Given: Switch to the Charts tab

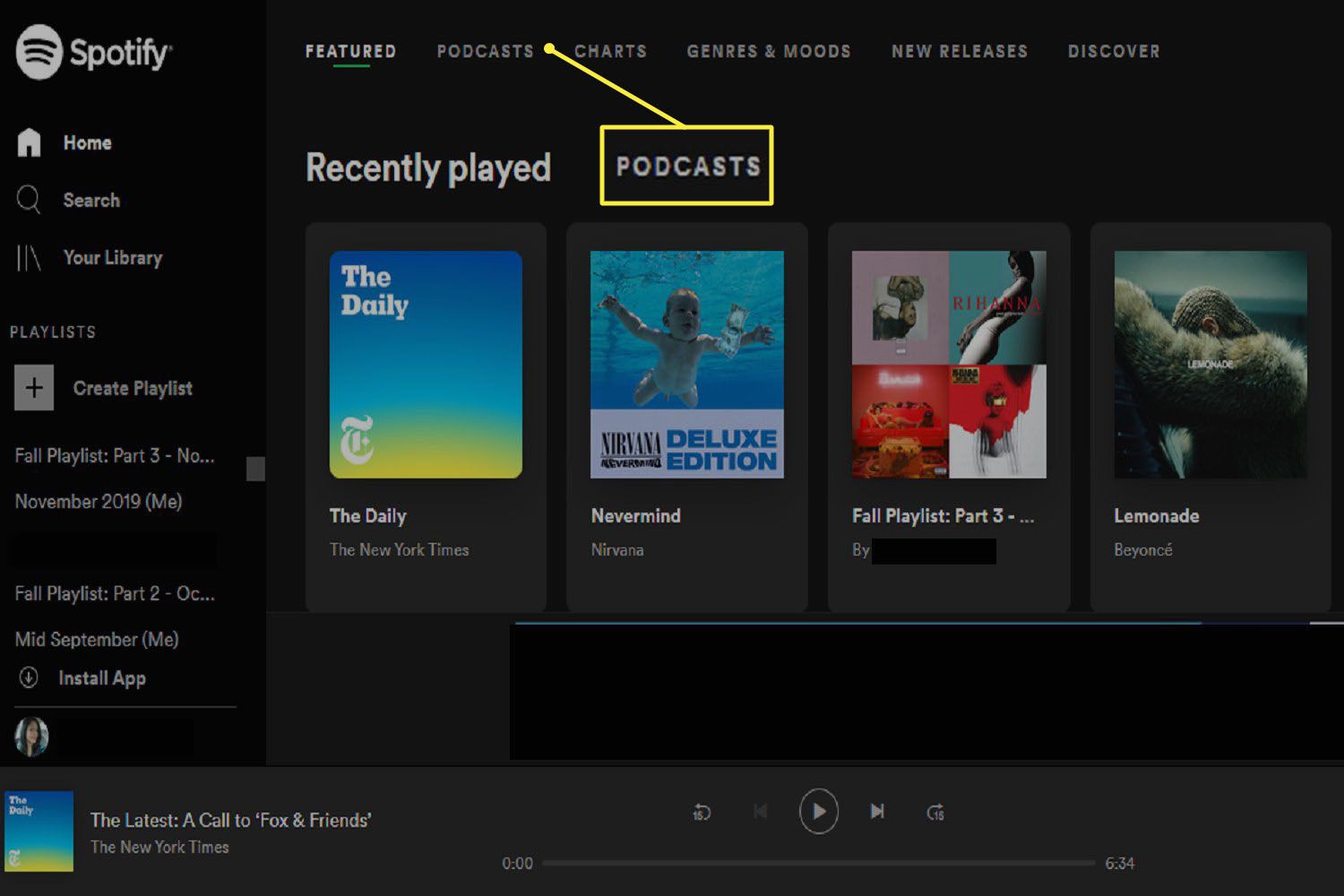Looking at the screenshot, I should pos(610,51).
